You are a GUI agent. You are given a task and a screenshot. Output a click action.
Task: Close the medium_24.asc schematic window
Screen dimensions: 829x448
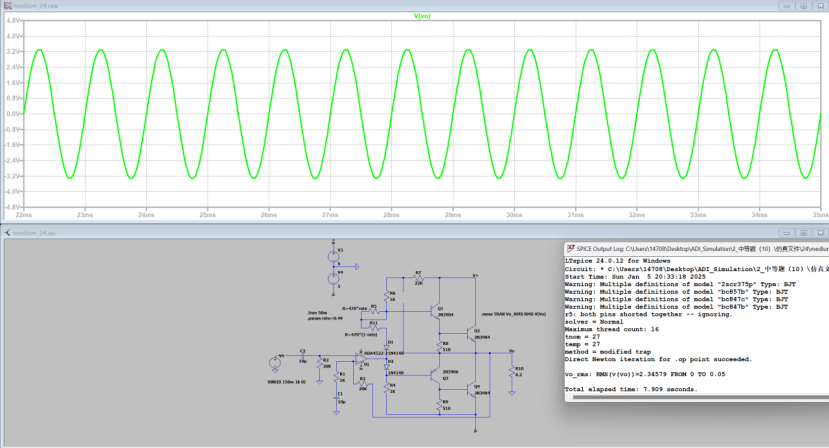(x=820, y=233)
